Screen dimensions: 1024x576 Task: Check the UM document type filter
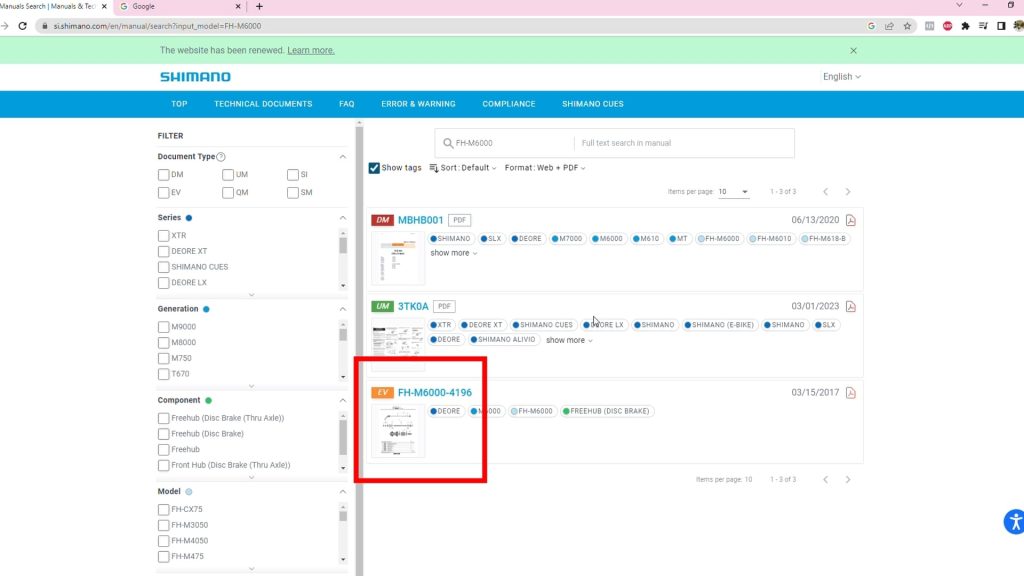pyautogui.click(x=228, y=175)
